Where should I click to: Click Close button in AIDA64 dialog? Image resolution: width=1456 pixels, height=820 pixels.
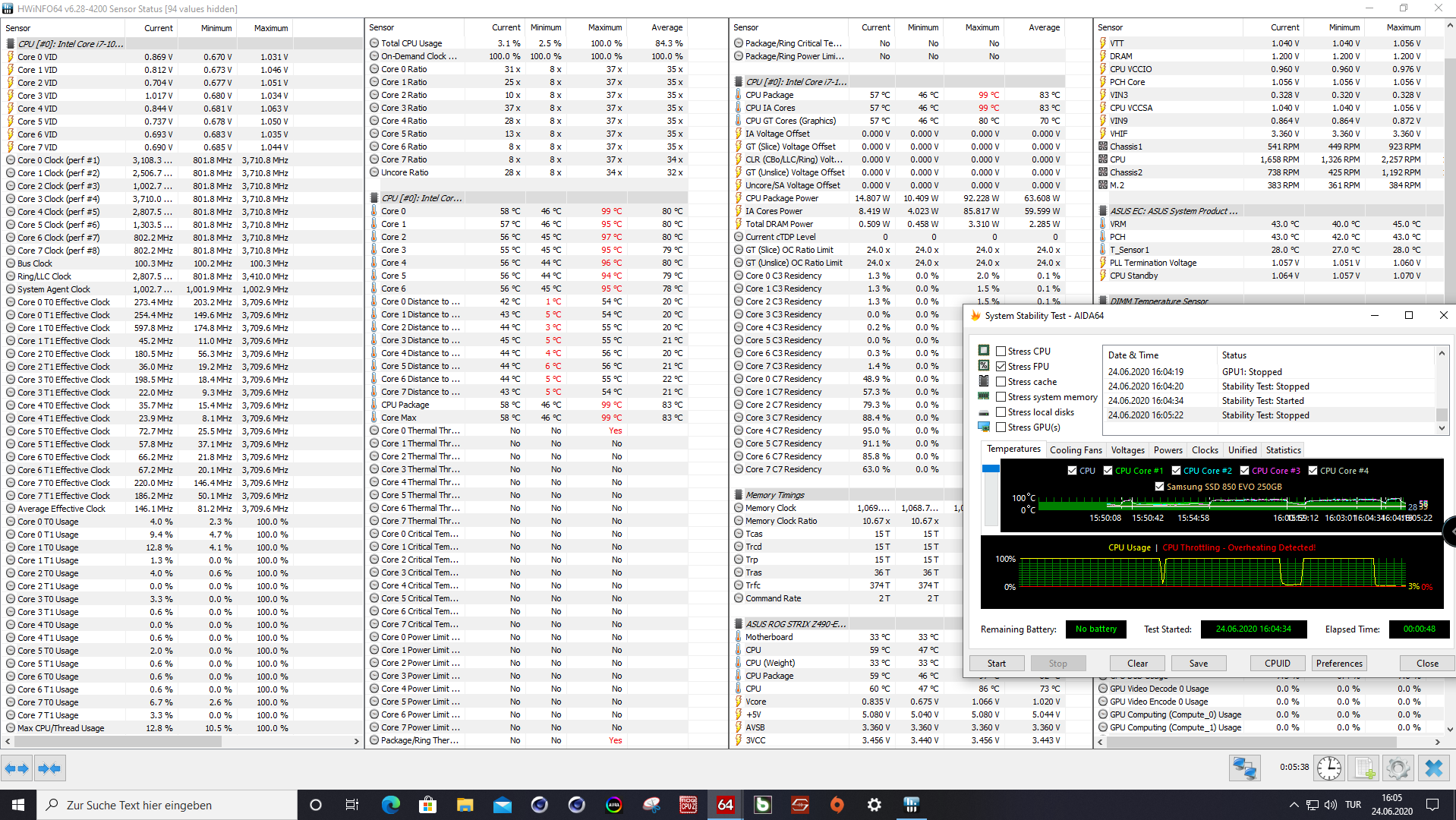point(1427,663)
